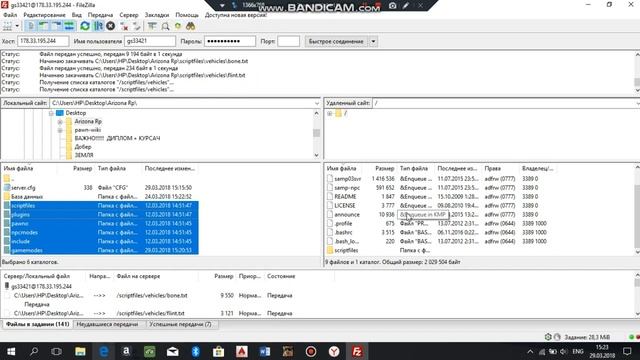Open the Windows Start menu
640x360 pixels.
11,351
